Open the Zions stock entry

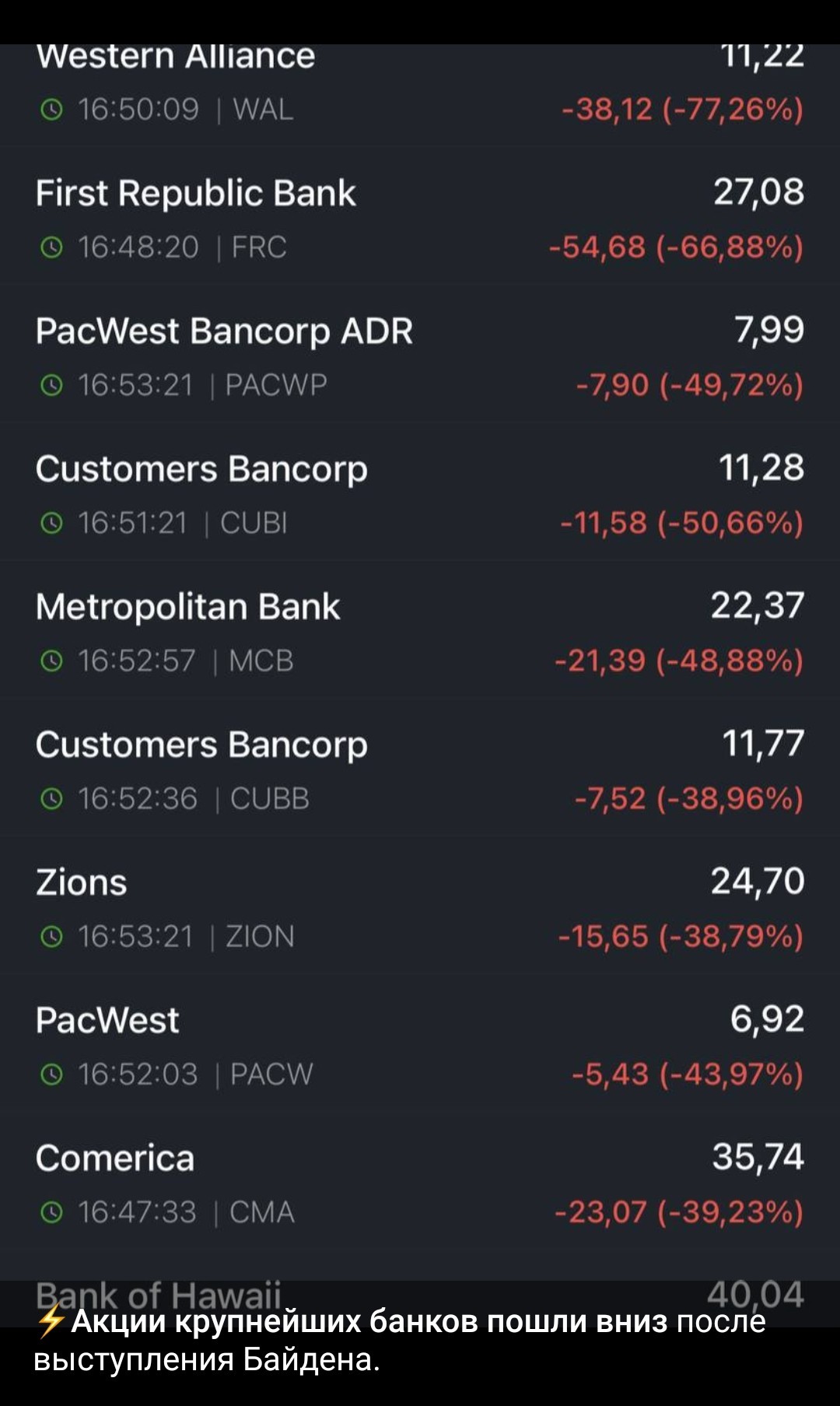pos(420,906)
